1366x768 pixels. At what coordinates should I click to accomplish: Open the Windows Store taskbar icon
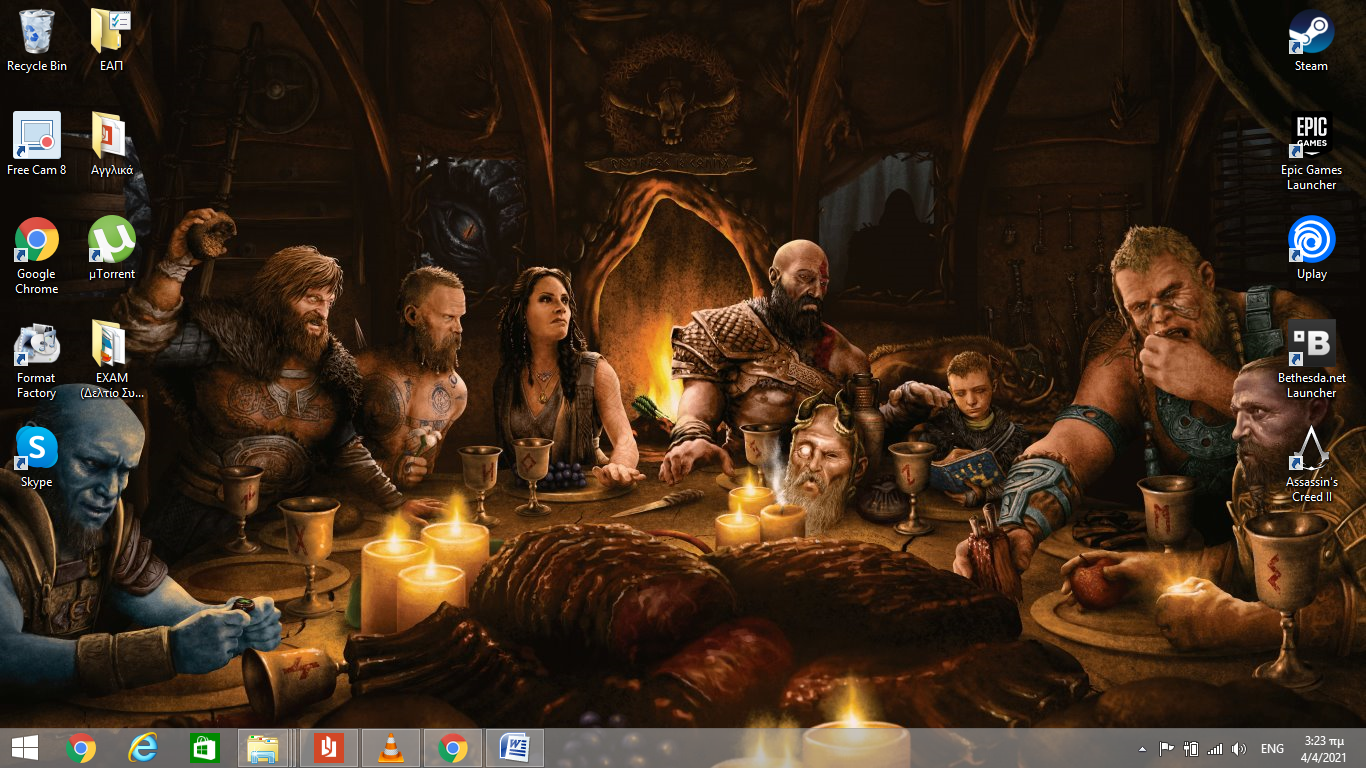coord(204,748)
